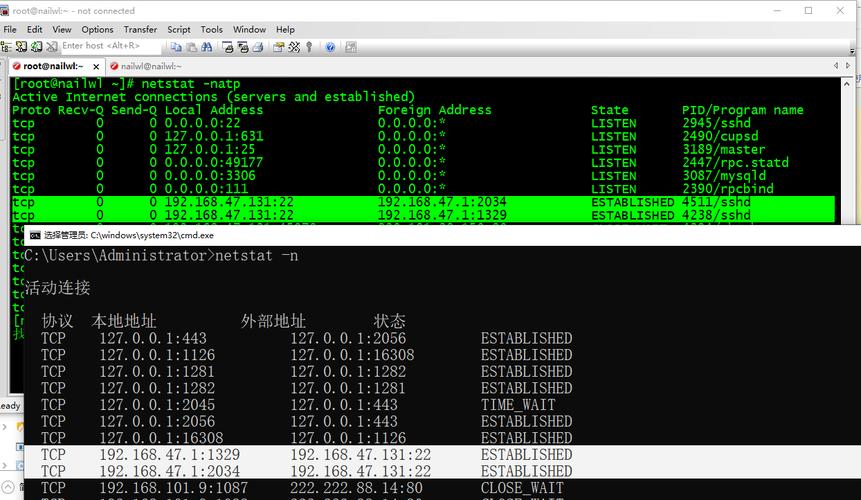Open the Transfer menu
861x500 pixels.
coord(140,30)
